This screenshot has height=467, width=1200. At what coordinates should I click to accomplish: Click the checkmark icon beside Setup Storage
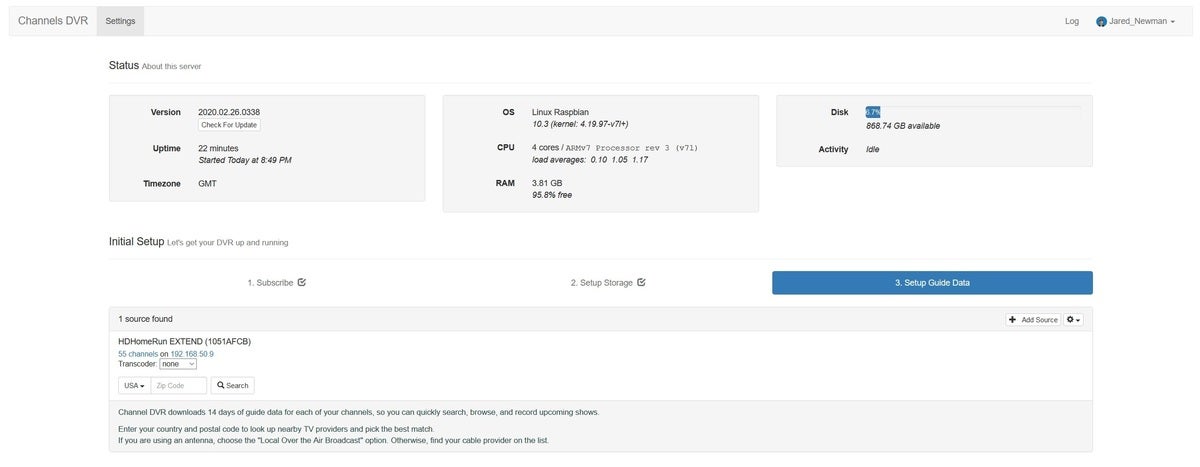pos(641,282)
